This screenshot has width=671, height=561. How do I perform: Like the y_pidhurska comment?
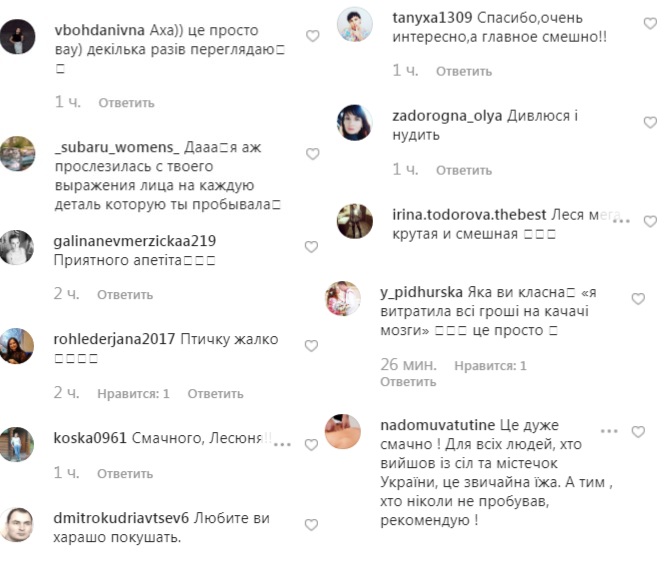click(638, 299)
